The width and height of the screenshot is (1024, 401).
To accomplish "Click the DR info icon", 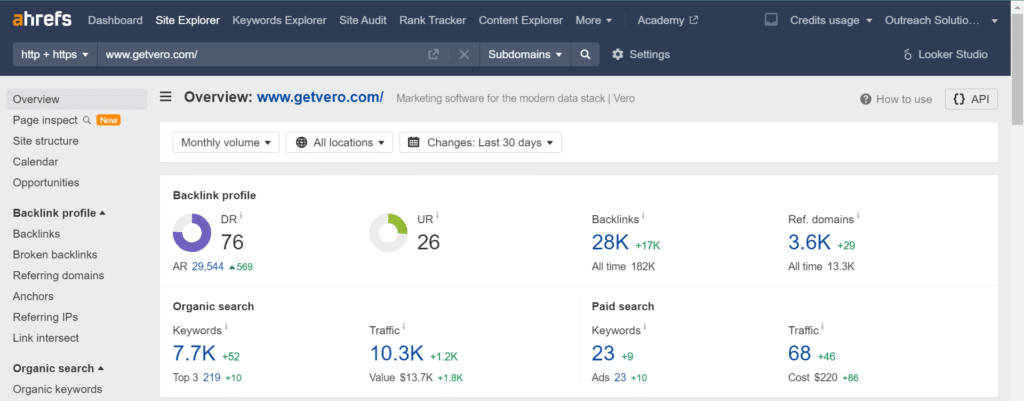I will tap(241, 216).
